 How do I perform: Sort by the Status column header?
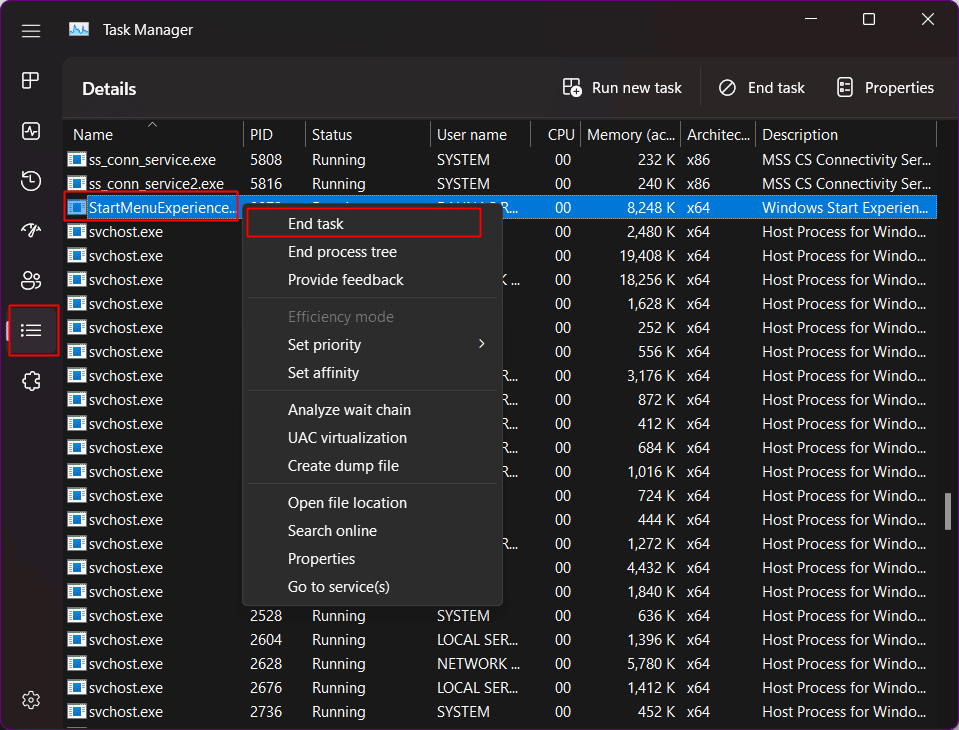coord(368,135)
